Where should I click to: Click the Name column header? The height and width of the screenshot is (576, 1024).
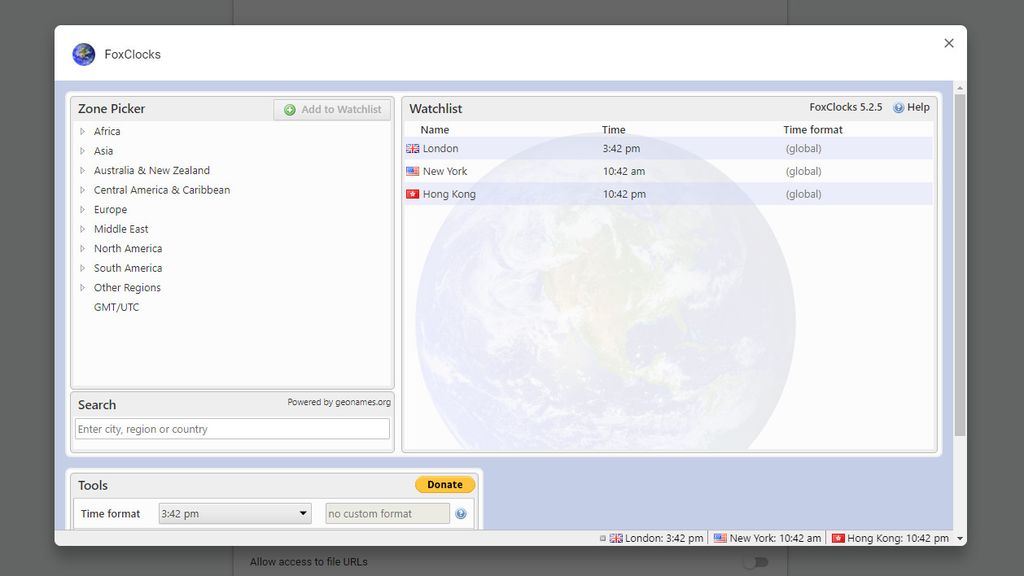[432, 129]
